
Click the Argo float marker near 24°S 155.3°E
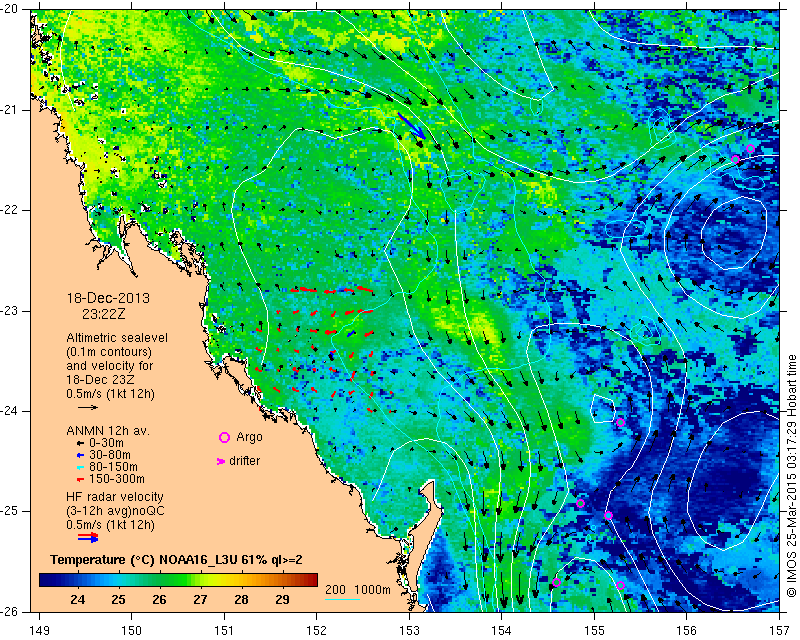(x=620, y=422)
